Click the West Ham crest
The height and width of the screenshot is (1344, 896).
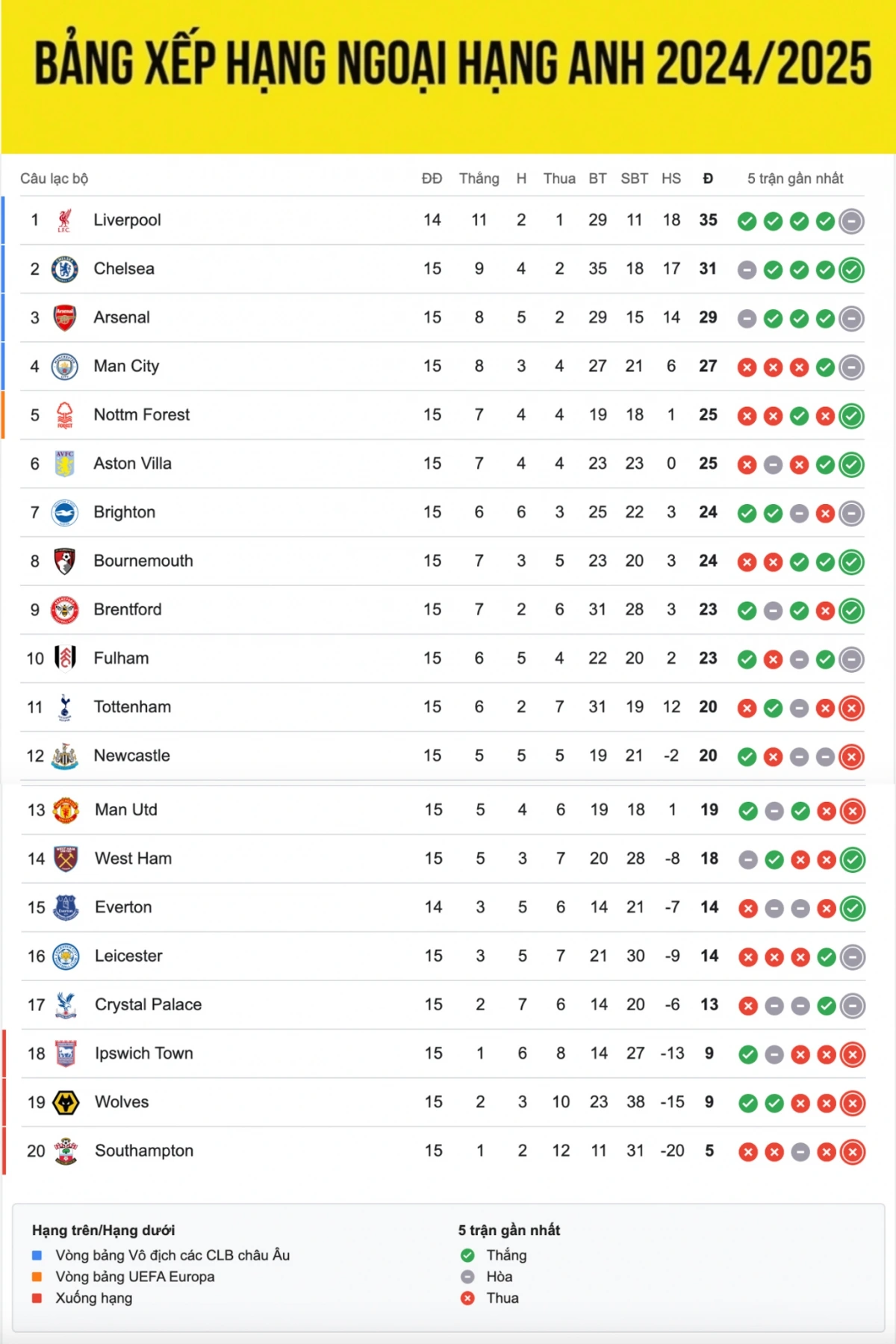(66, 859)
